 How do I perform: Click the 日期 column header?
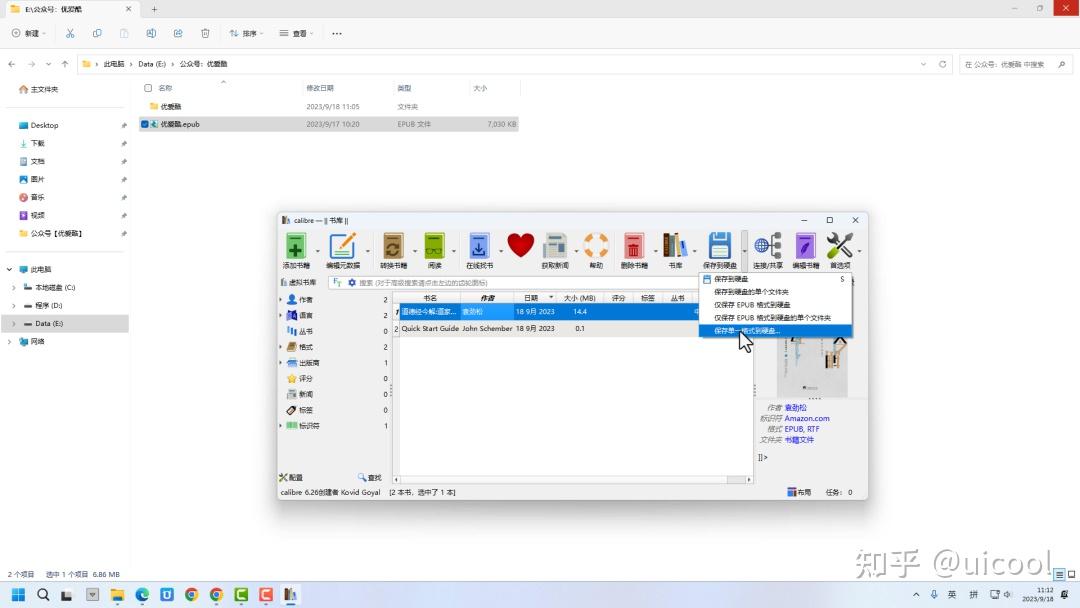(534, 298)
